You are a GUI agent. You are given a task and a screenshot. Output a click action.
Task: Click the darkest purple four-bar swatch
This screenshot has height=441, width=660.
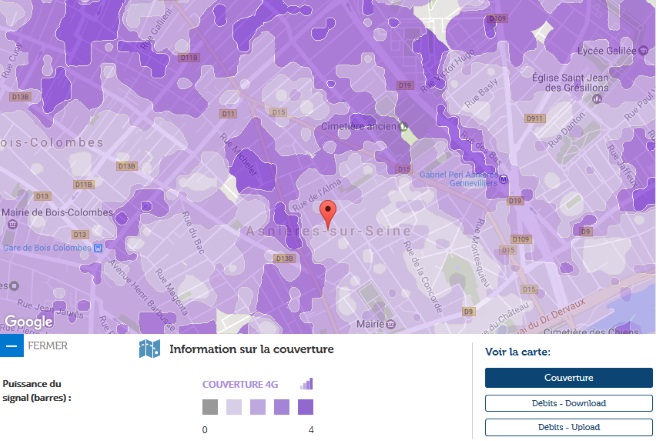(x=306, y=407)
